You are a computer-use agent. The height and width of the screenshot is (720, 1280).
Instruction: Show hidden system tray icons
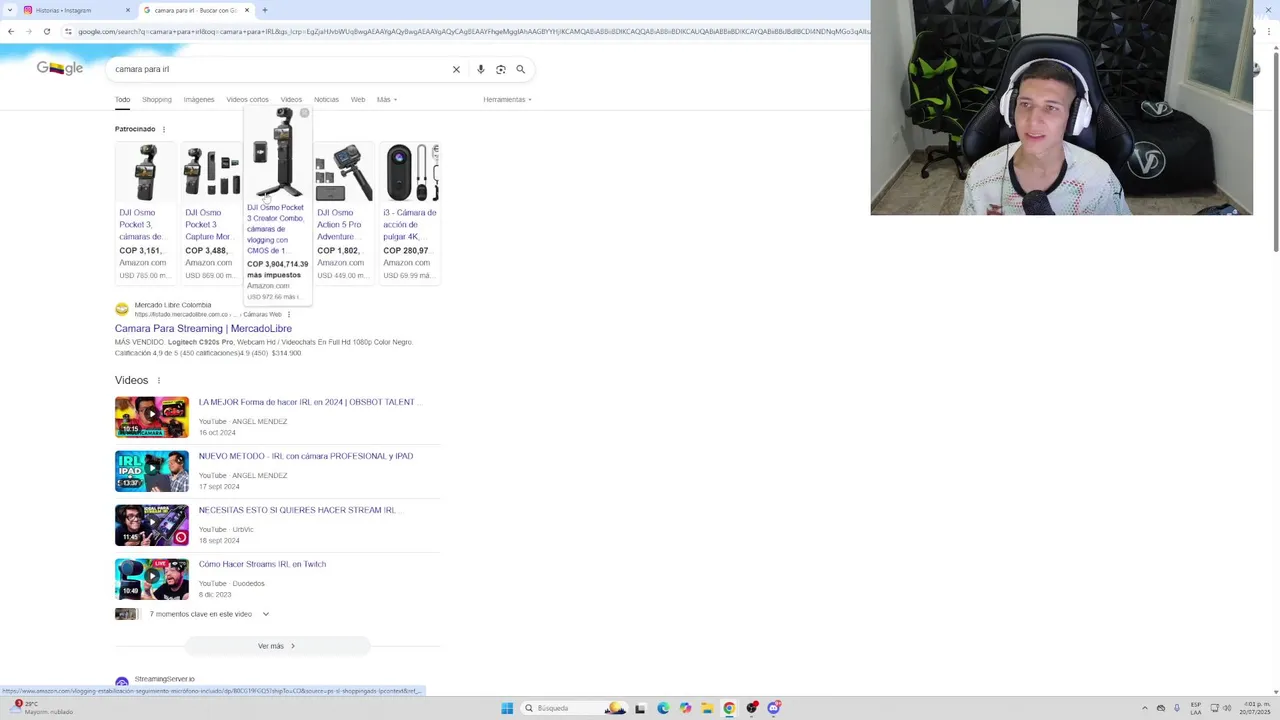(x=1145, y=708)
